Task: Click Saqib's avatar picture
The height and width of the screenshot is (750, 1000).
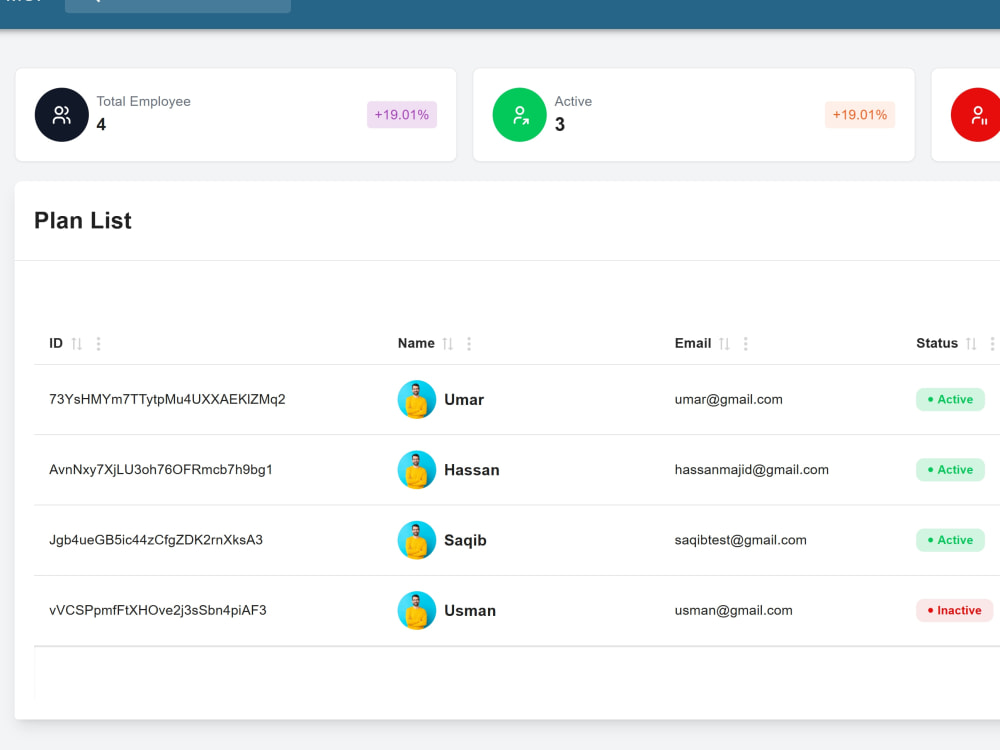Action: 416,540
